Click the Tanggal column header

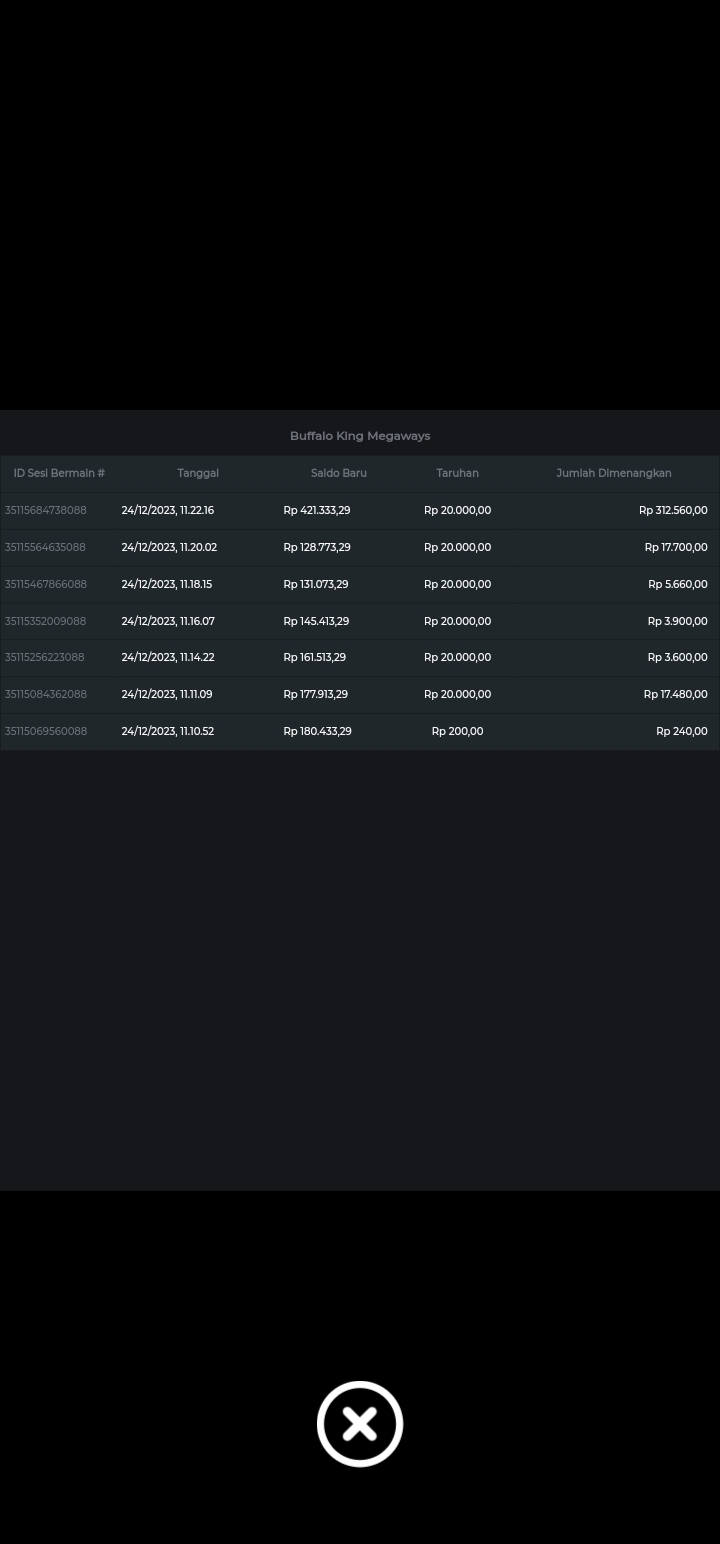click(x=198, y=473)
